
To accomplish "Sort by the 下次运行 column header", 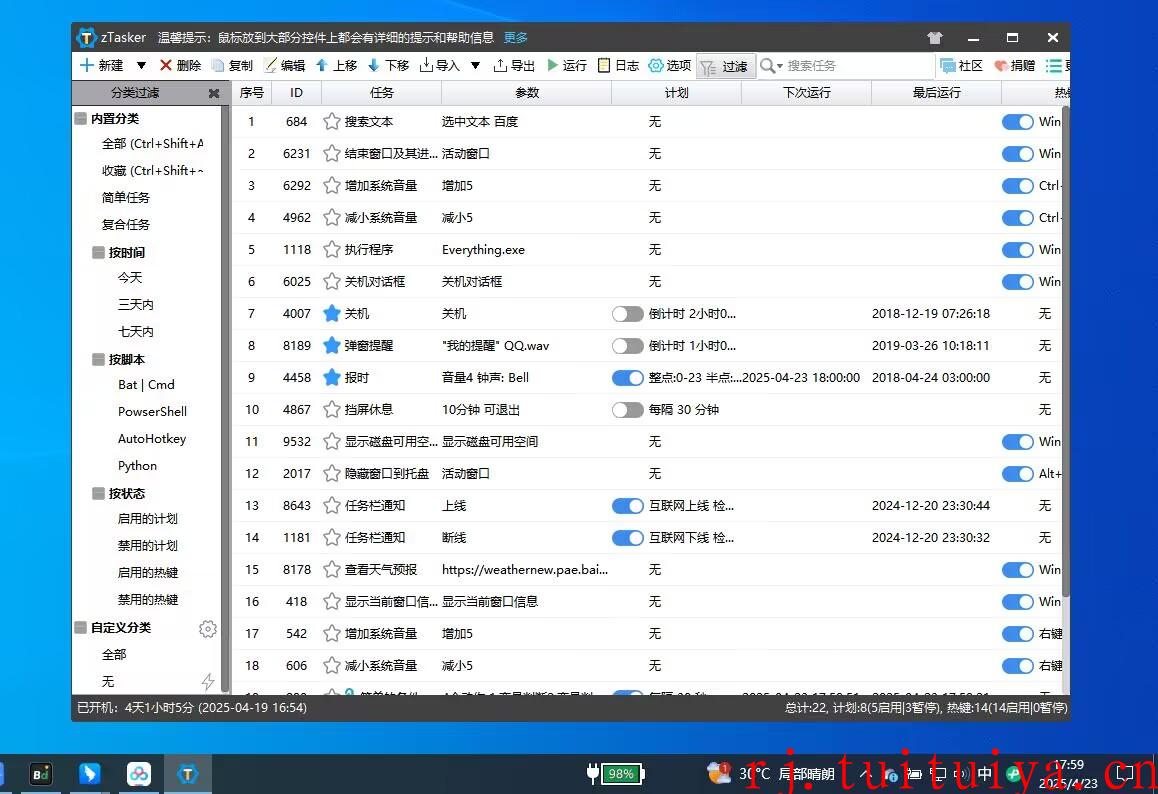I will pos(806,93).
